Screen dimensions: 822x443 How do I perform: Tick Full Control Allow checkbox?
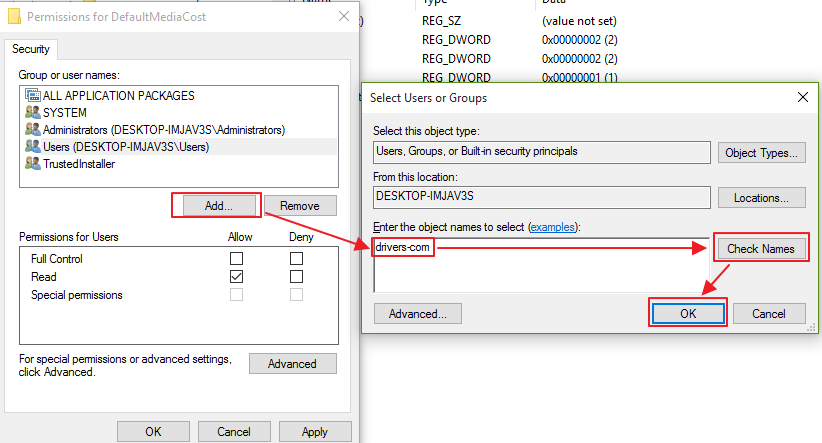point(236,258)
